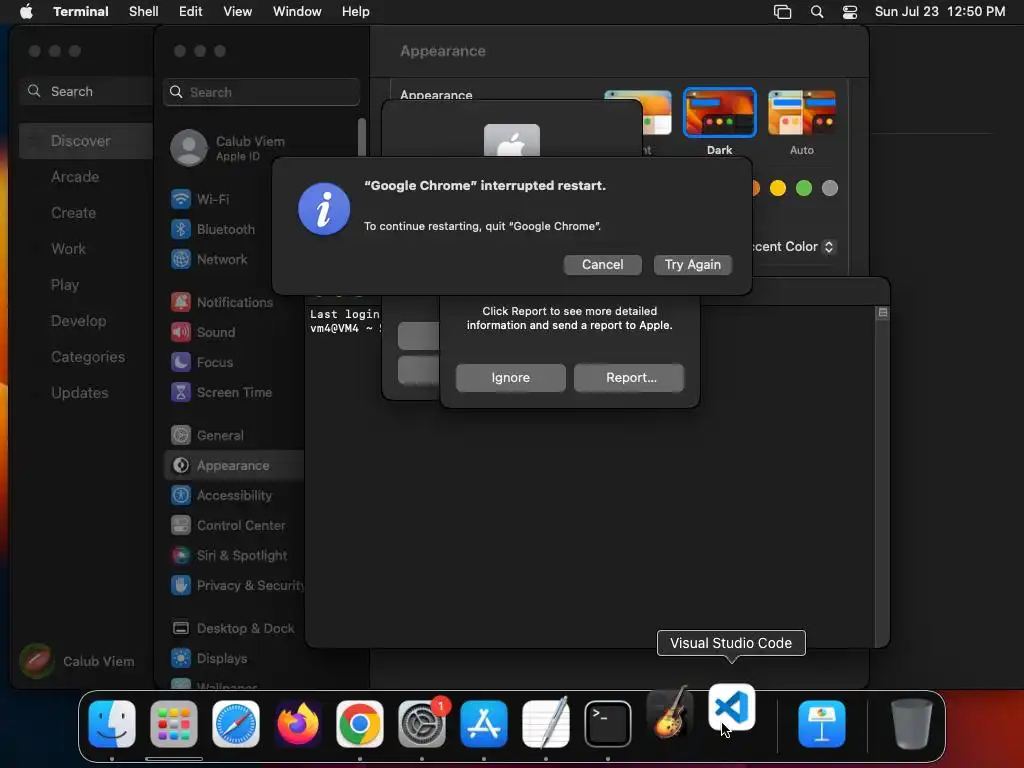Click App Store search field
This screenshot has width=1024, height=768.
(86, 91)
